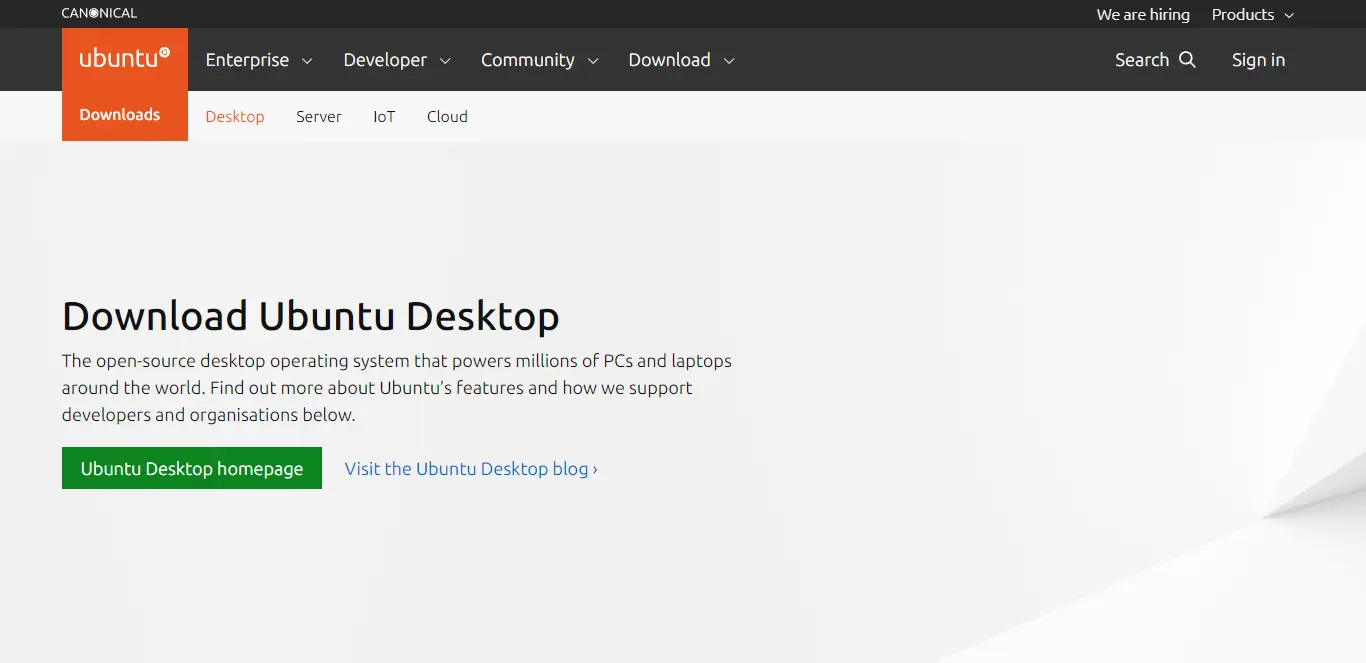Expand the Download menu chevron
The image size is (1366, 663).
(x=729, y=61)
